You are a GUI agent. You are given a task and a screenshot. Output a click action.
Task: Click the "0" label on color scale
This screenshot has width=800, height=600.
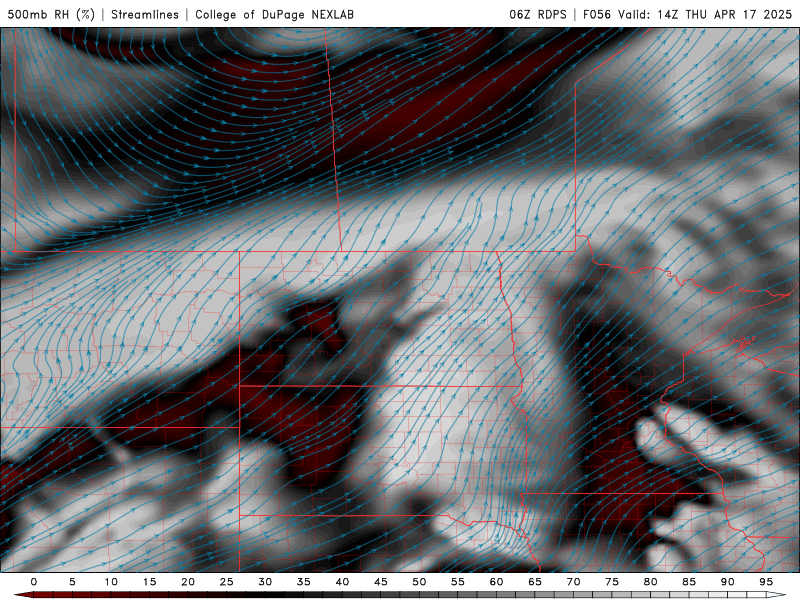click(x=34, y=582)
